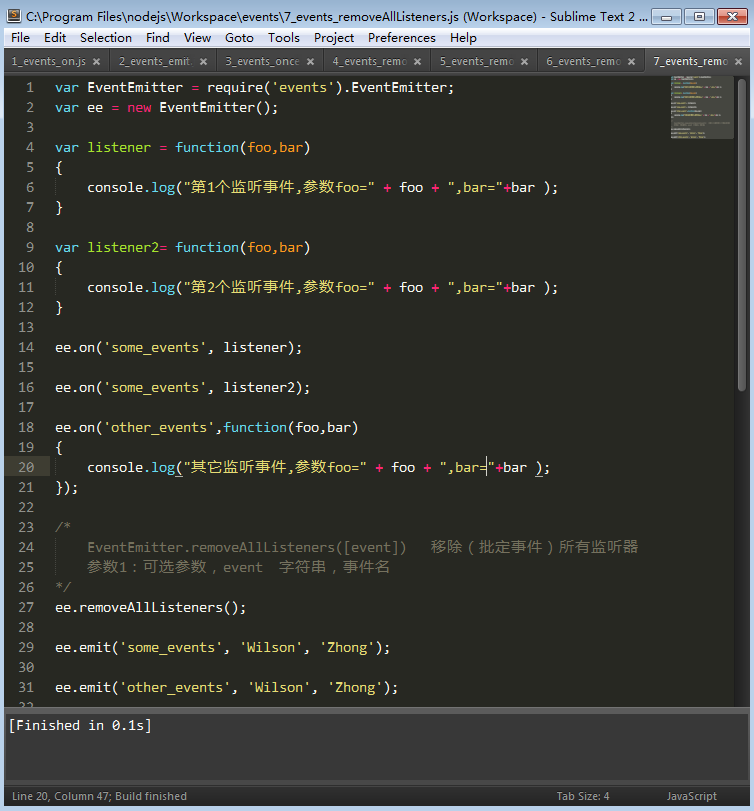Click line number 20 in gutter
754x811 pixels.
point(26,468)
